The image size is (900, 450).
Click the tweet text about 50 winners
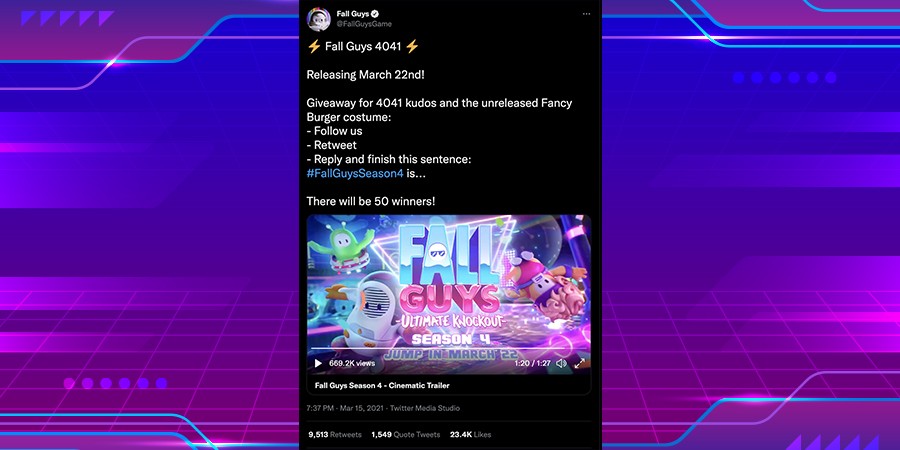click(x=371, y=201)
